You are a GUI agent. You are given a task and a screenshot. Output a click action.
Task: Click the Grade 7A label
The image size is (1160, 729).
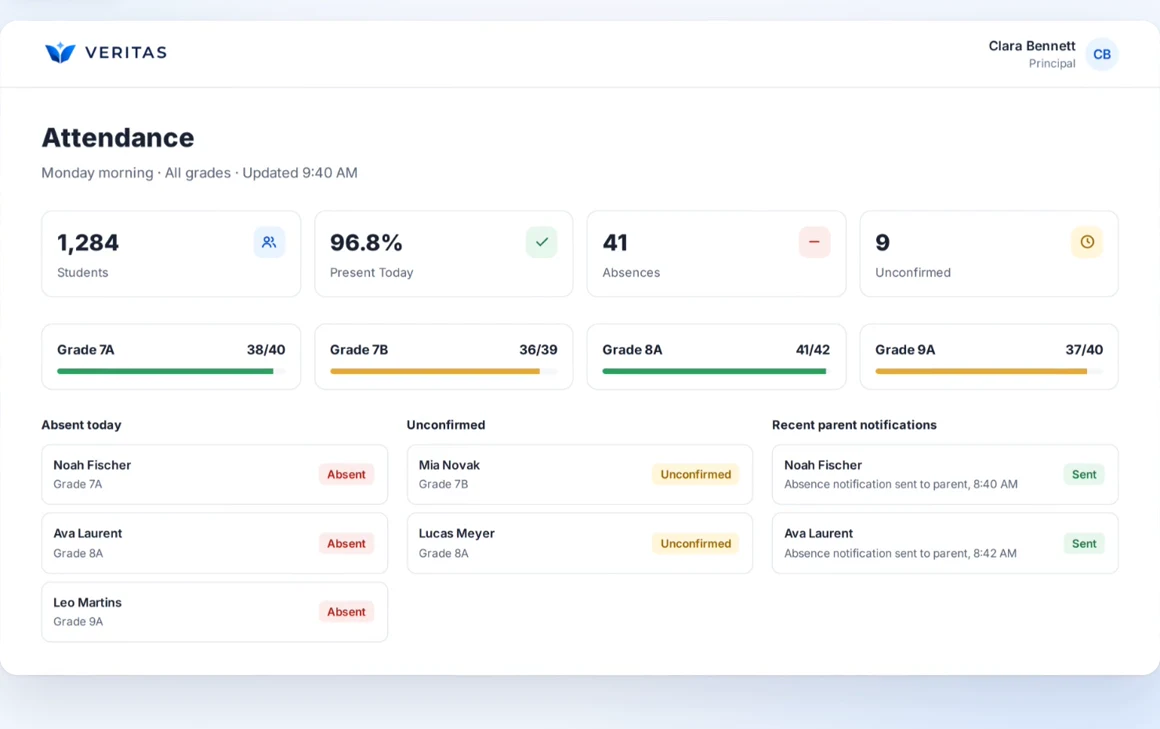coord(86,349)
